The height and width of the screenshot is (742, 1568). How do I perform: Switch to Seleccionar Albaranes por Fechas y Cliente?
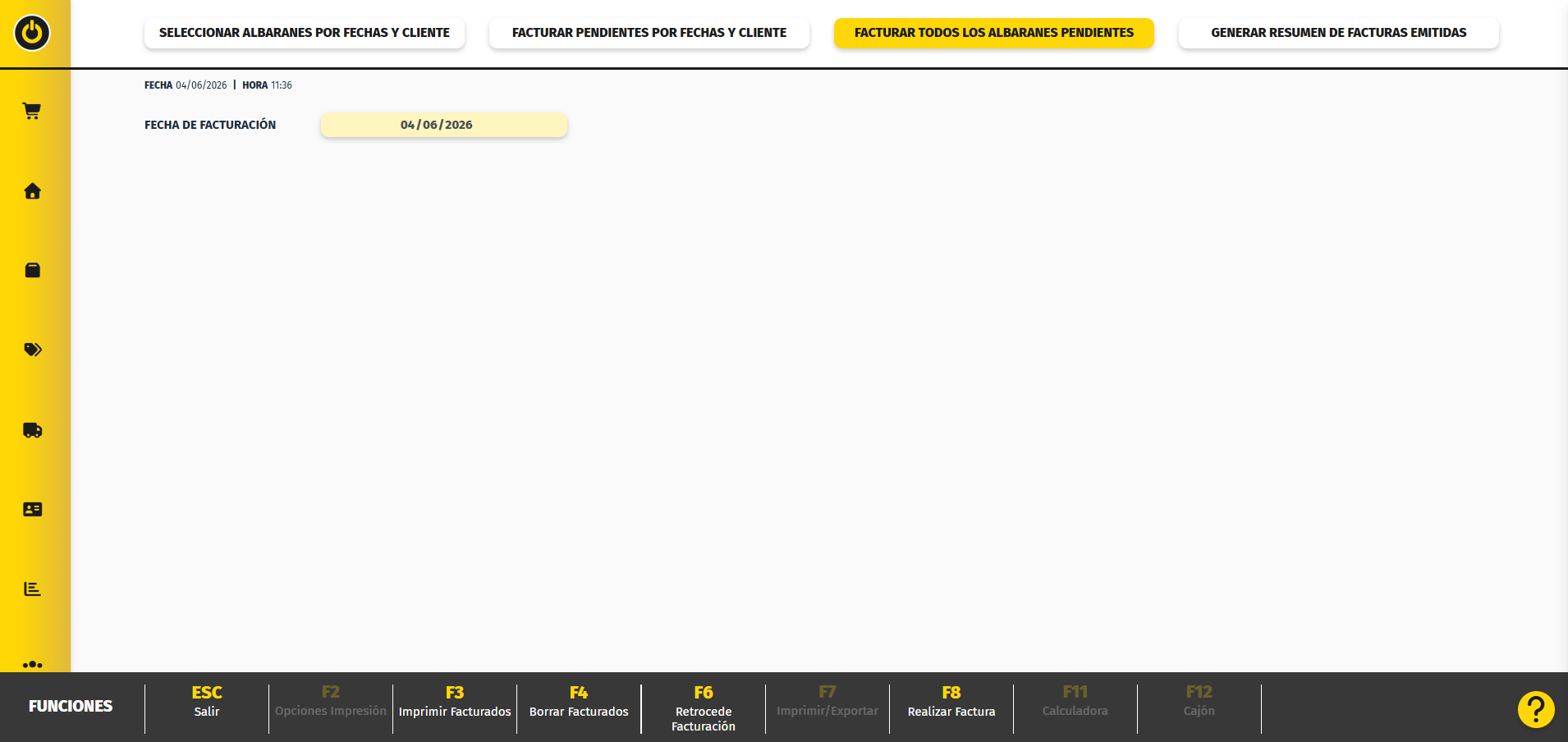coord(305,33)
